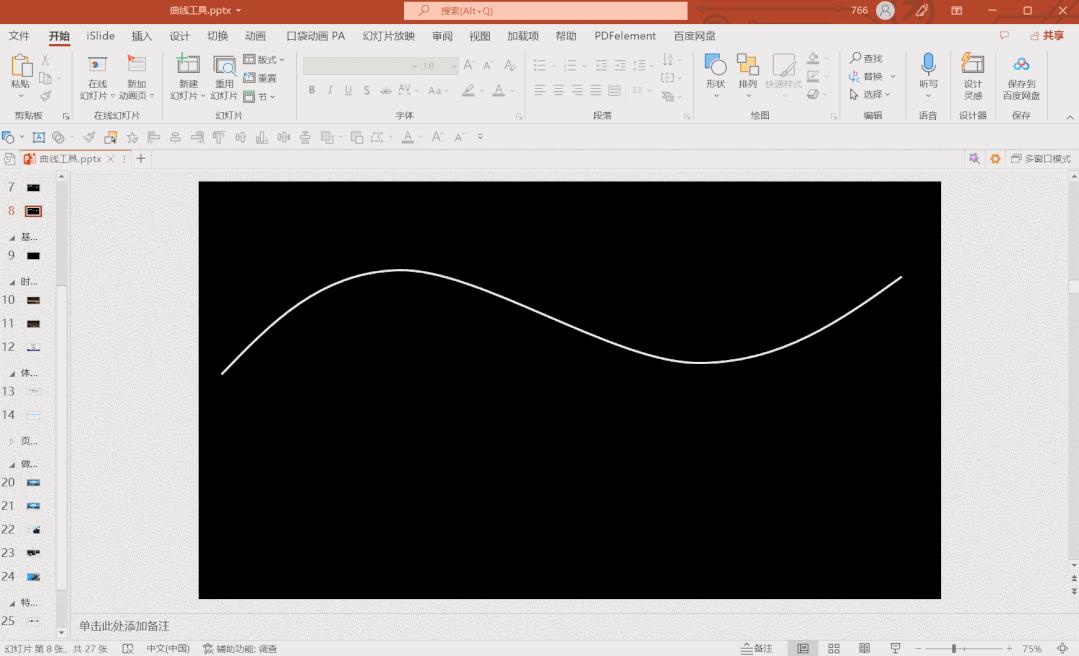1079x656 pixels.
Task: Switch to Slide Sorter view
Action: click(833, 649)
